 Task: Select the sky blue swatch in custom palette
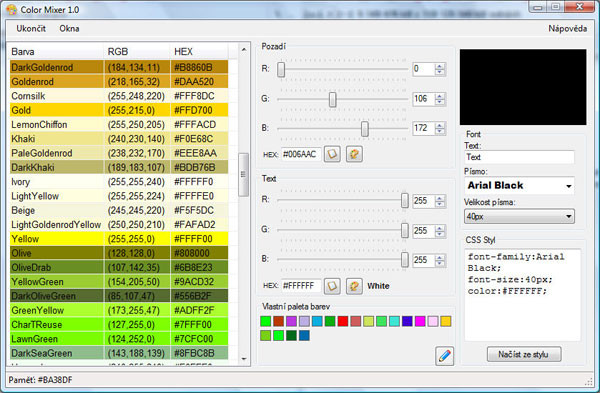tap(317, 321)
